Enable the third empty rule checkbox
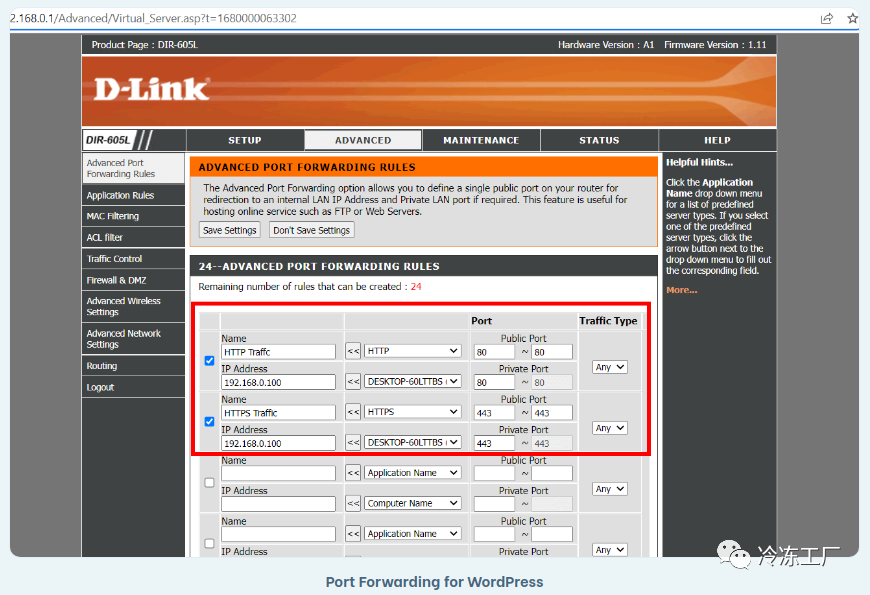Viewport: 870px width, 595px height. pos(209,483)
